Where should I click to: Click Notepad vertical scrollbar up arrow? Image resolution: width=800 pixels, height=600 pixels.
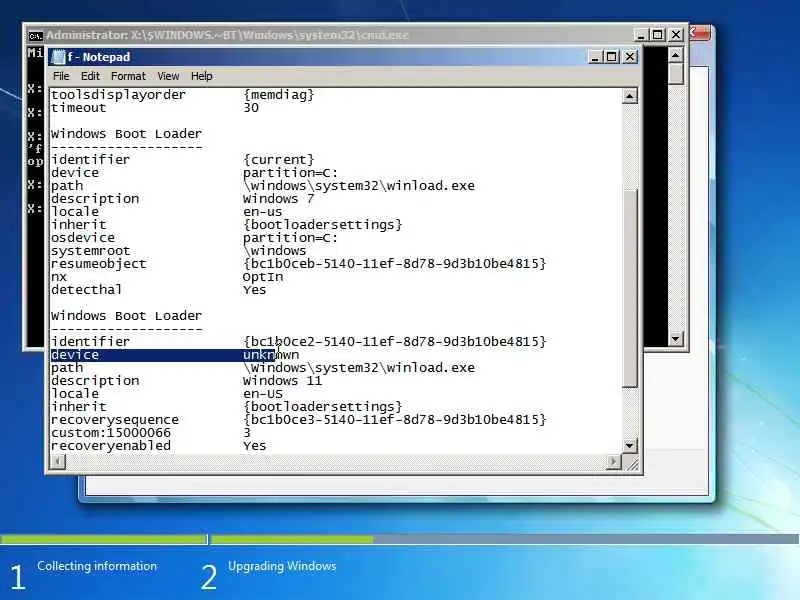pyautogui.click(x=630, y=96)
